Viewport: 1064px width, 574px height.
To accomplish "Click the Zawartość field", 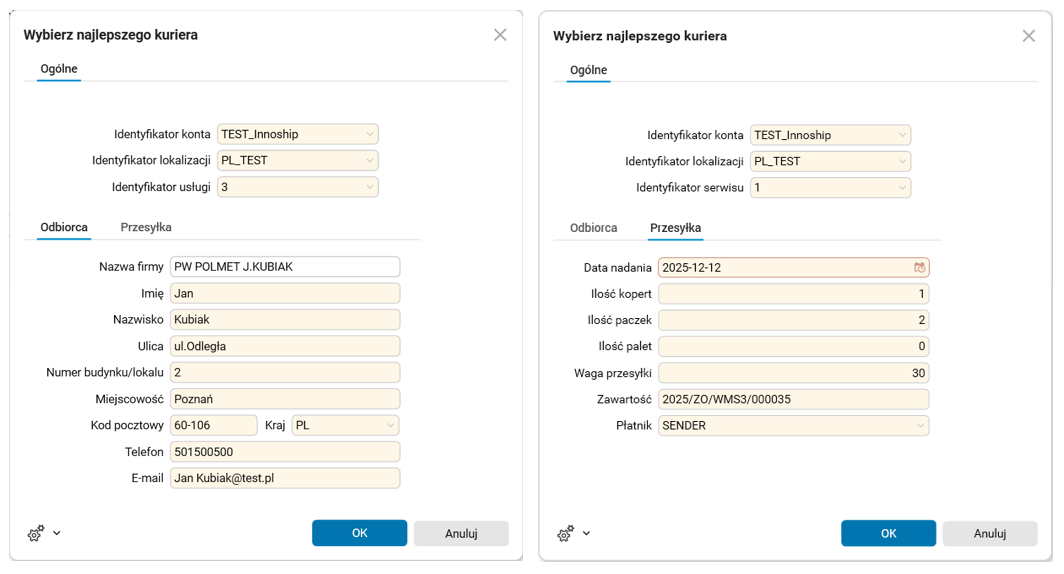I will pos(793,400).
